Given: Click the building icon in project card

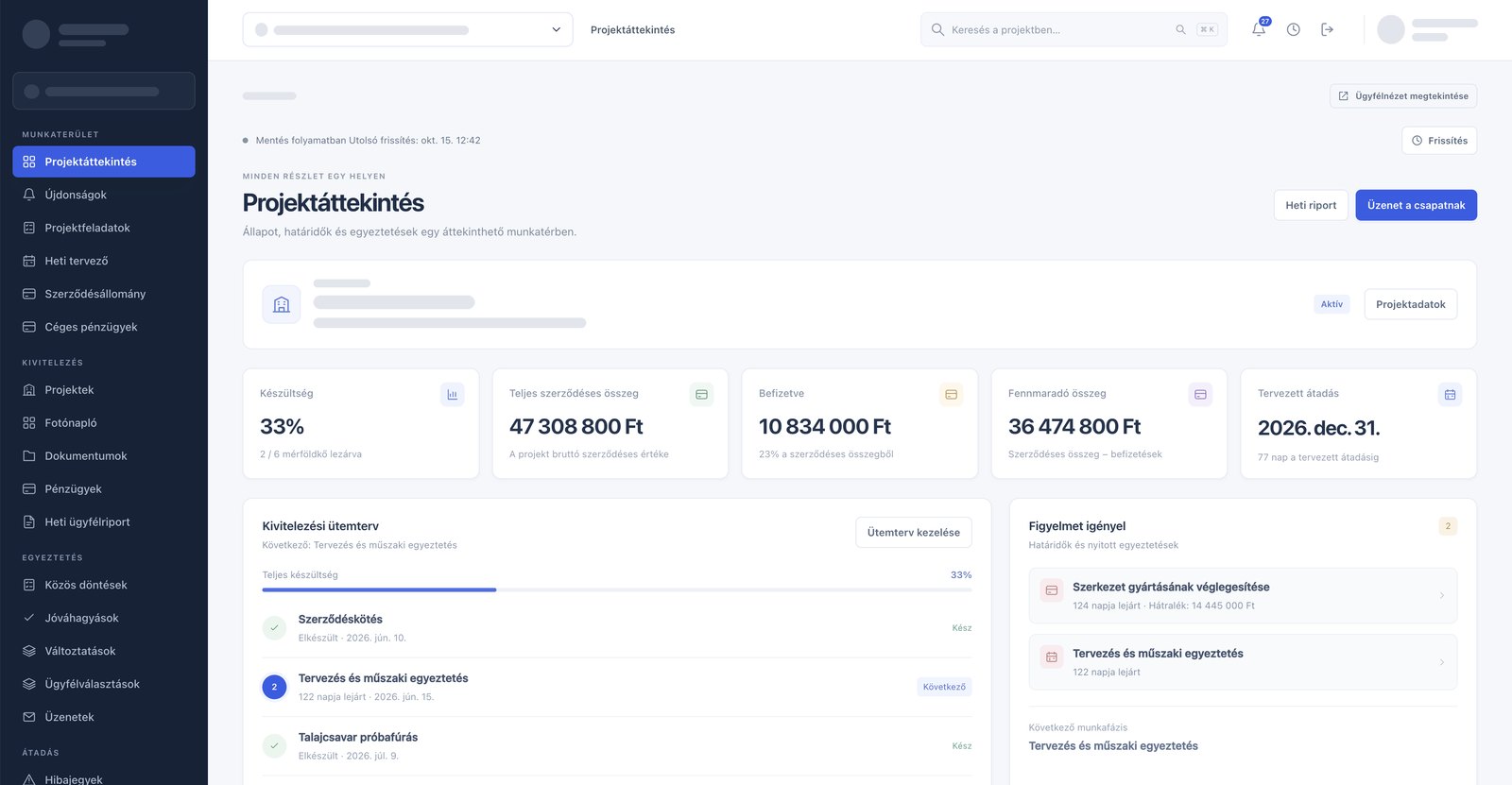Looking at the screenshot, I should pos(282,304).
